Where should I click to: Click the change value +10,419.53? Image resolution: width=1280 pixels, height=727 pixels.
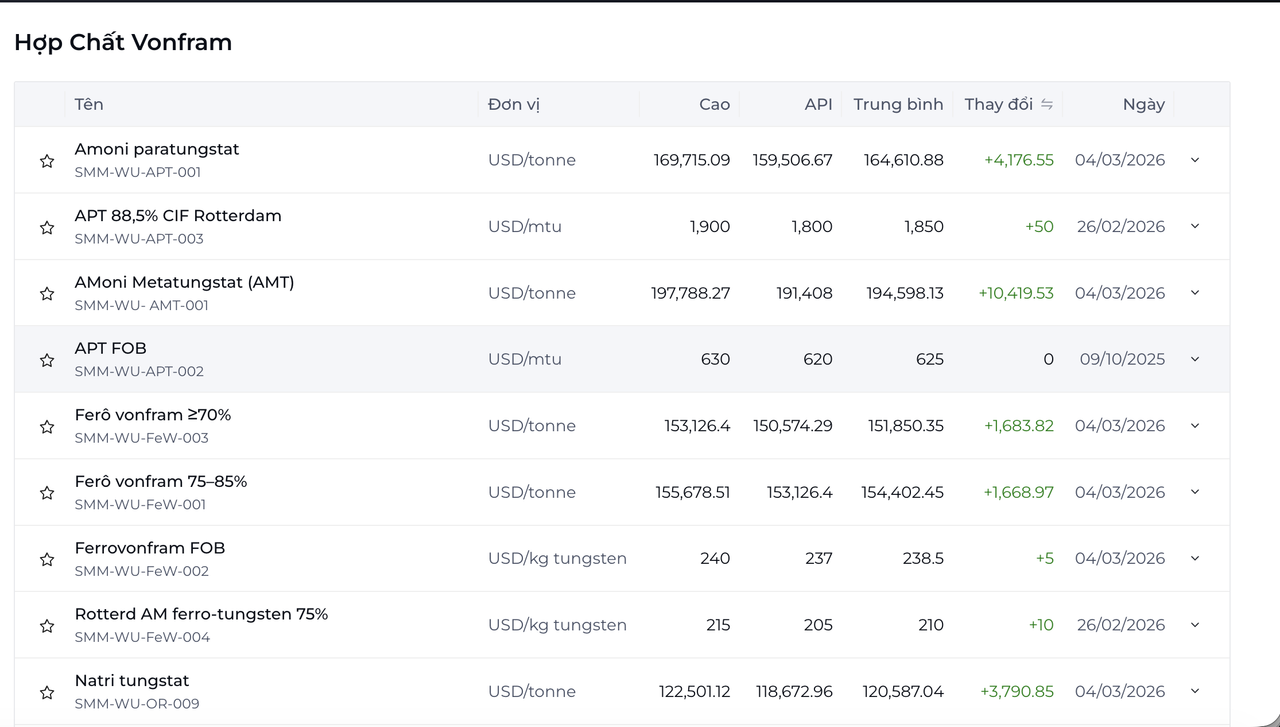click(x=1015, y=293)
